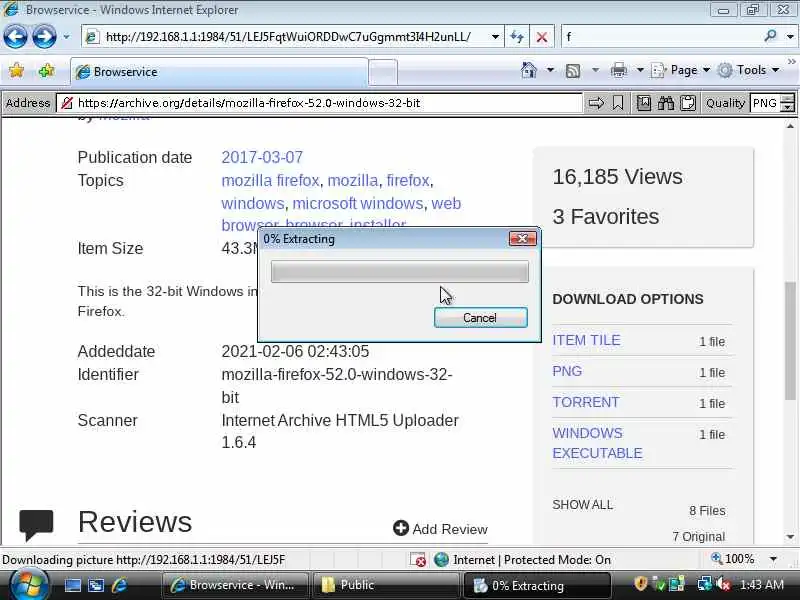Click Show Desktop quick launch icon
Viewport: 800px width, 600px height.
(x=72, y=585)
